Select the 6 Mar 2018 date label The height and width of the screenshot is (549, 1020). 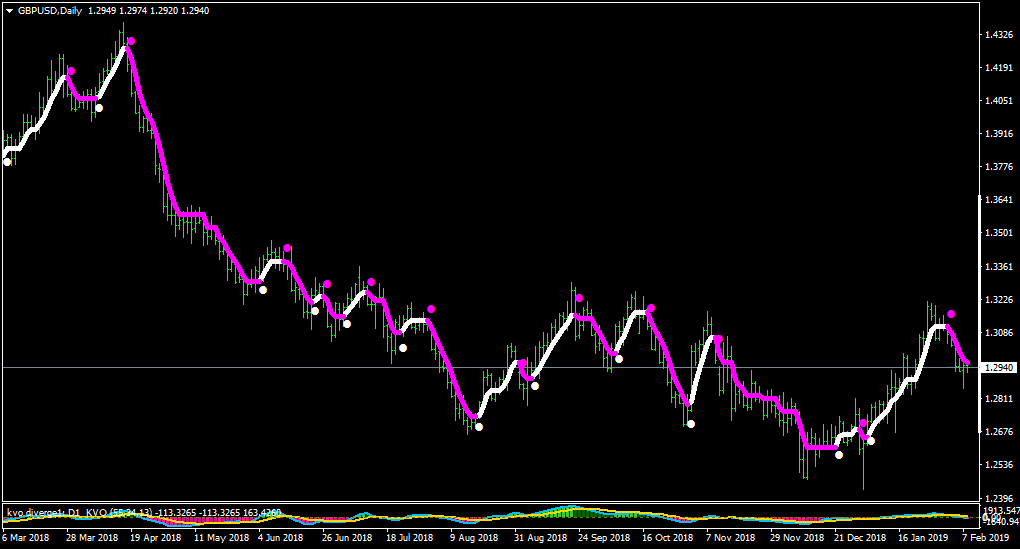[25, 538]
